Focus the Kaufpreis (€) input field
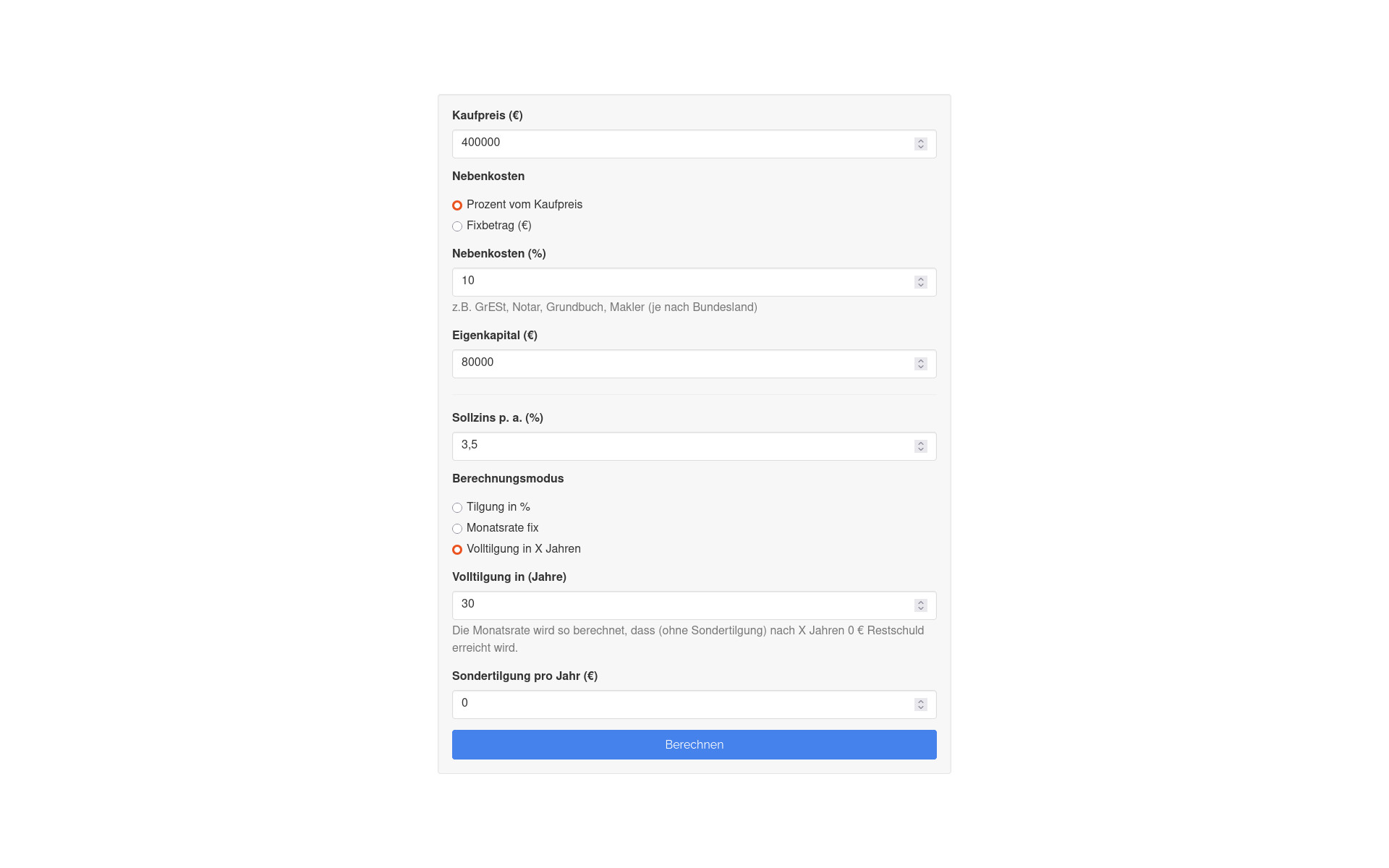 pyautogui.click(x=680, y=144)
